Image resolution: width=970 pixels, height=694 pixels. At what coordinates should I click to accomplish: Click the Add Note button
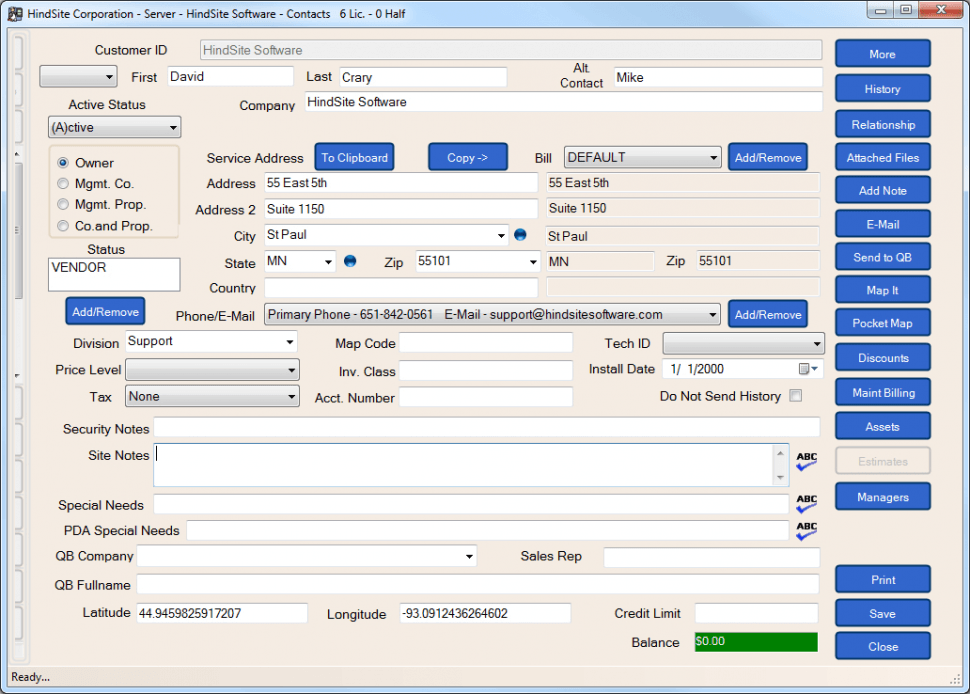(883, 191)
